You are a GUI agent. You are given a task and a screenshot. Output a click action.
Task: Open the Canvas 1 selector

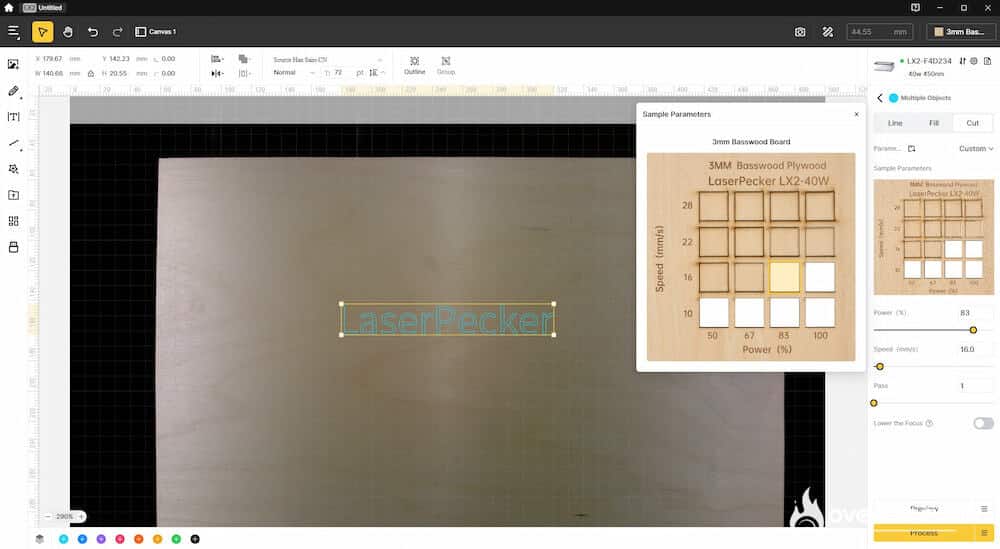[x=156, y=31]
